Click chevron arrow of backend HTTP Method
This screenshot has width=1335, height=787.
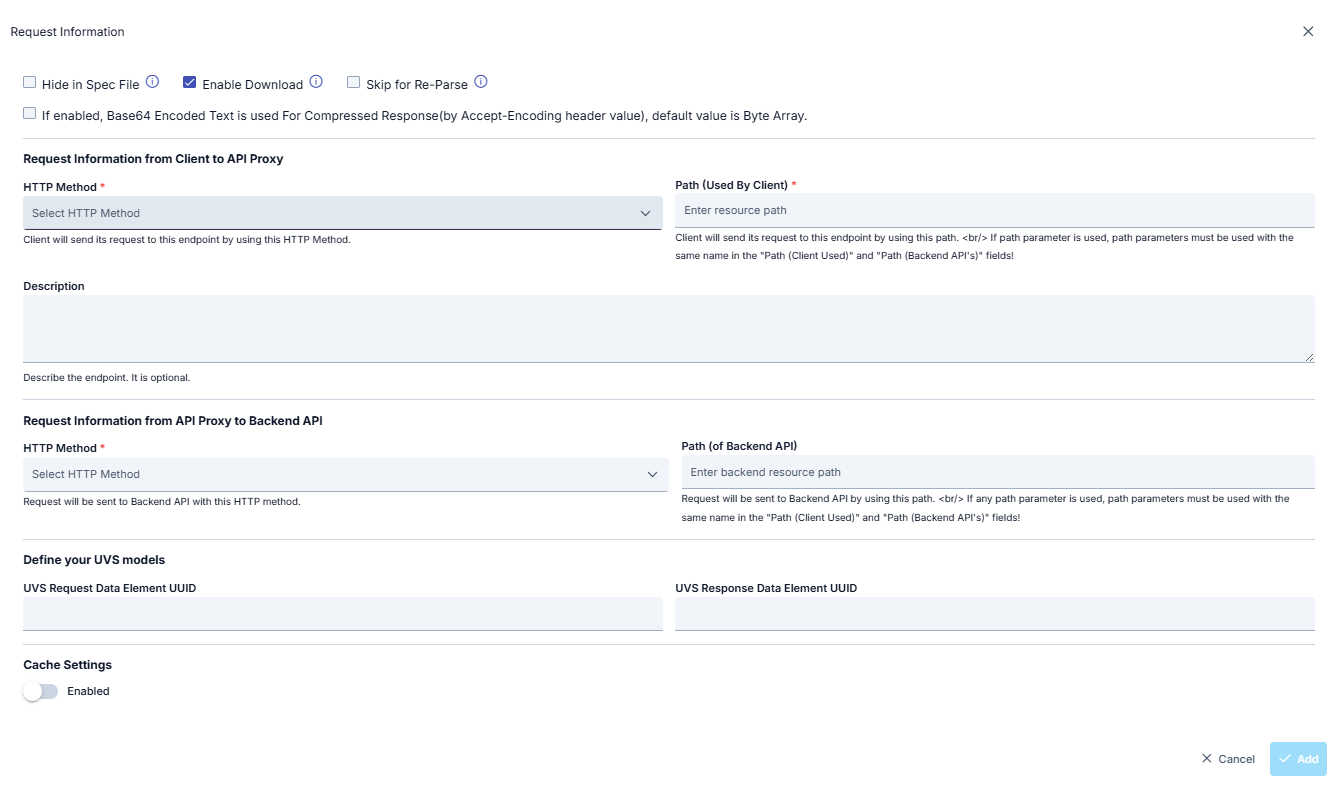coord(652,474)
